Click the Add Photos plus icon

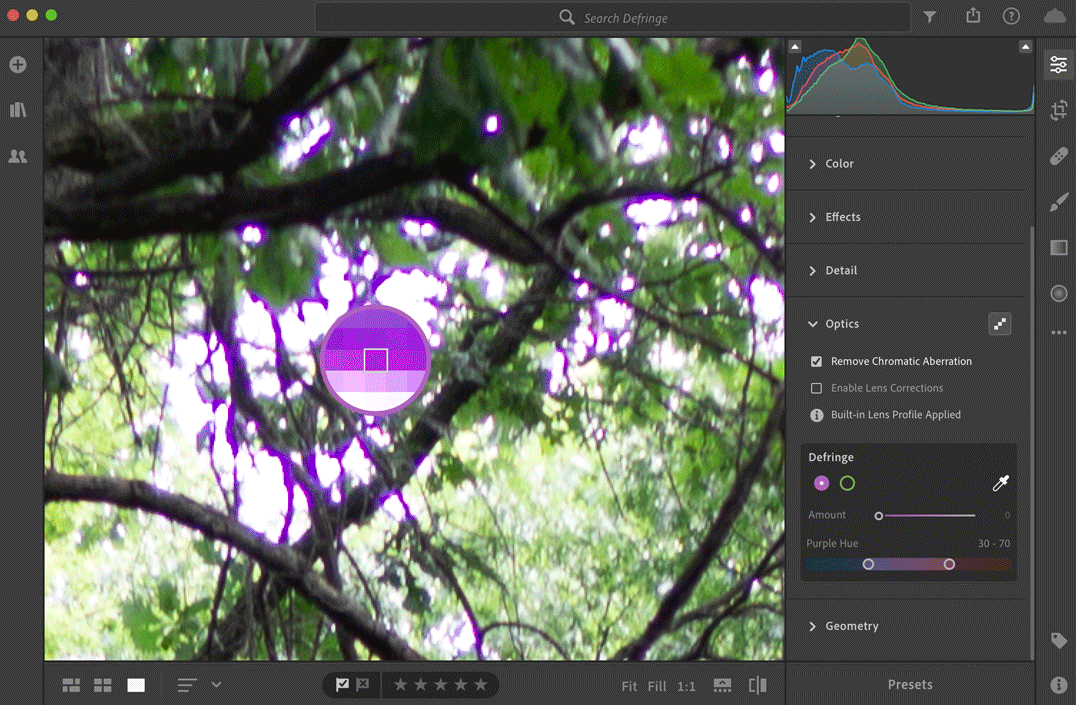pos(18,65)
